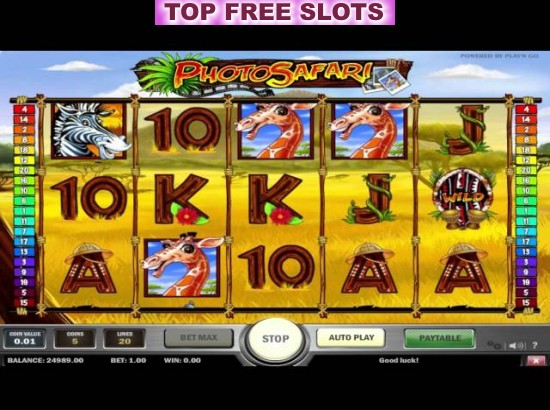Click the BET MAX button

tap(199, 338)
